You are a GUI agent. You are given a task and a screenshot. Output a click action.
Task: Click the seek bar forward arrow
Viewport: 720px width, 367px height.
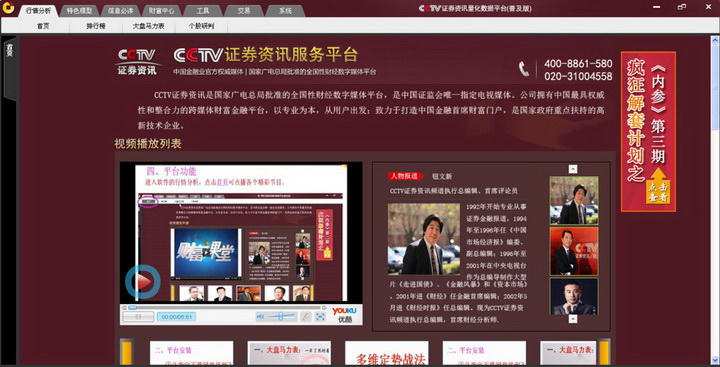tap(325, 307)
